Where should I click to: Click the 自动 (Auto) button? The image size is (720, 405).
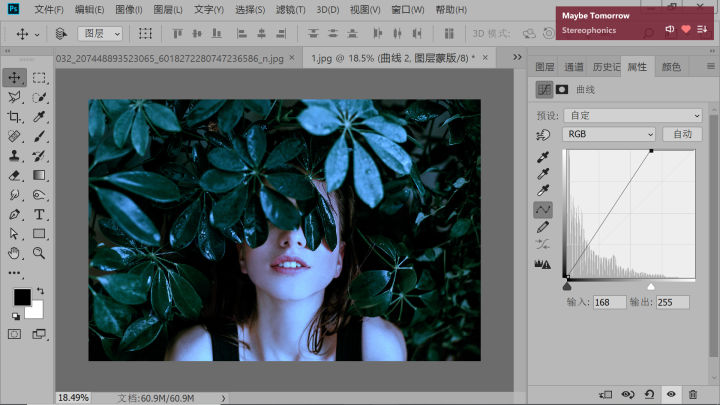tap(682, 134)
